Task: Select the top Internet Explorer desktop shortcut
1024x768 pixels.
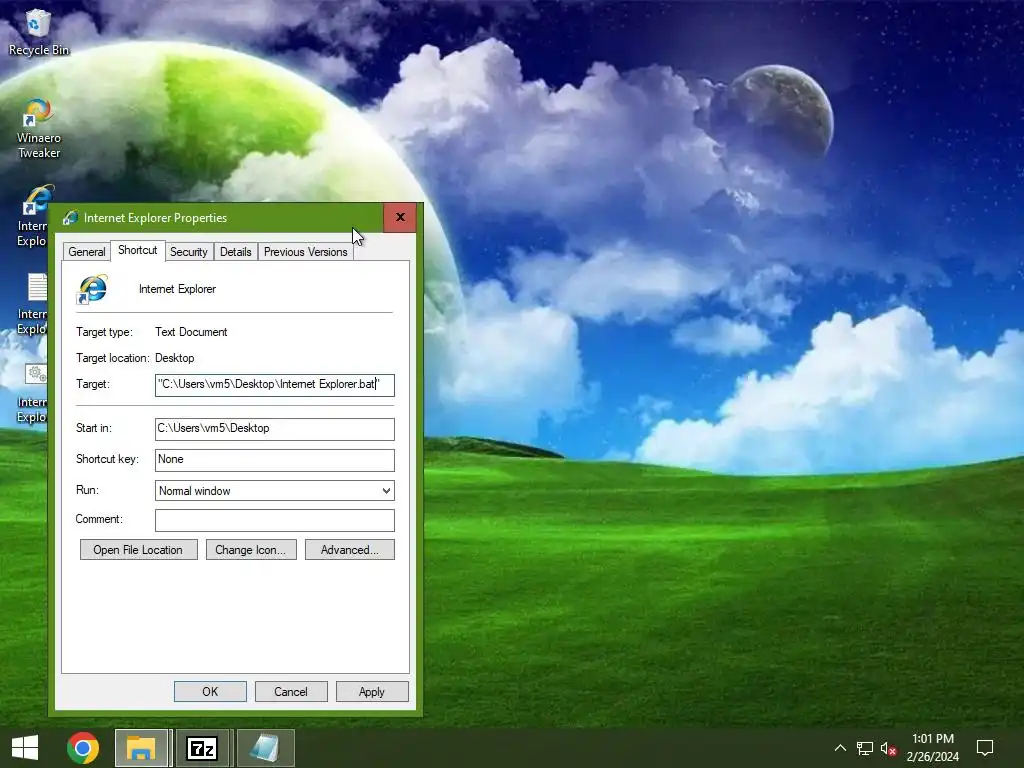Action: pyautogui.click(x=34, y=216)
